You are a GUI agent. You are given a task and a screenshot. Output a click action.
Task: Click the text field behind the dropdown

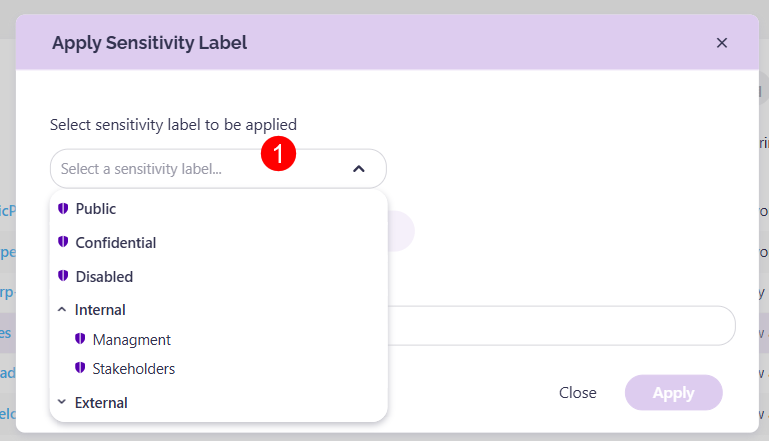coord(560,326)
